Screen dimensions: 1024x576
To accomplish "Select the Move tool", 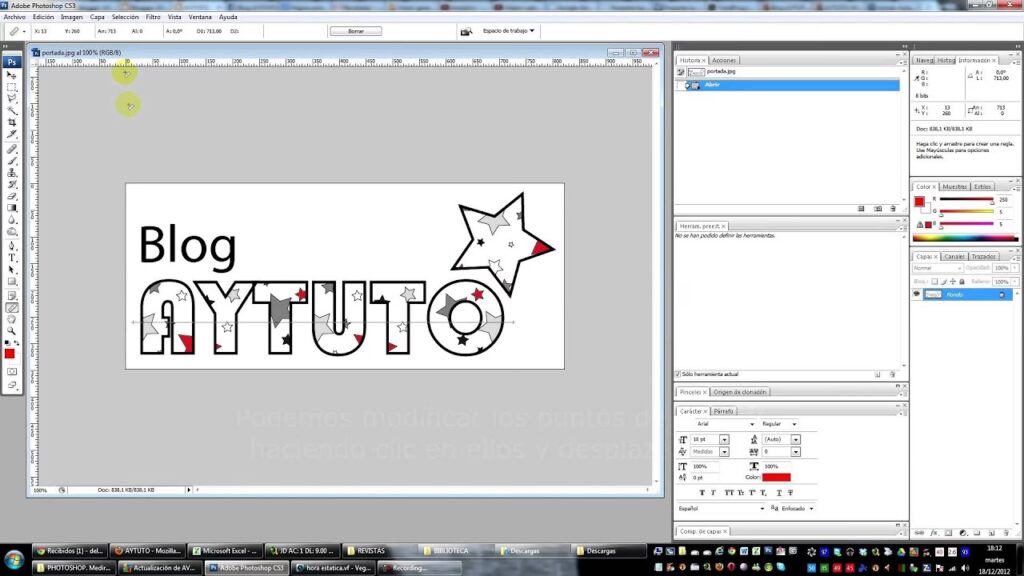I will point(12,75).
